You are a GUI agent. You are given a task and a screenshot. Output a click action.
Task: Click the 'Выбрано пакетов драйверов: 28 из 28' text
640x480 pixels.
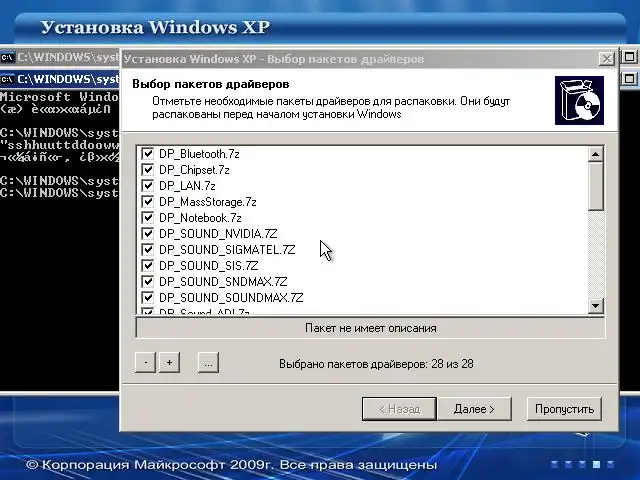376,364
